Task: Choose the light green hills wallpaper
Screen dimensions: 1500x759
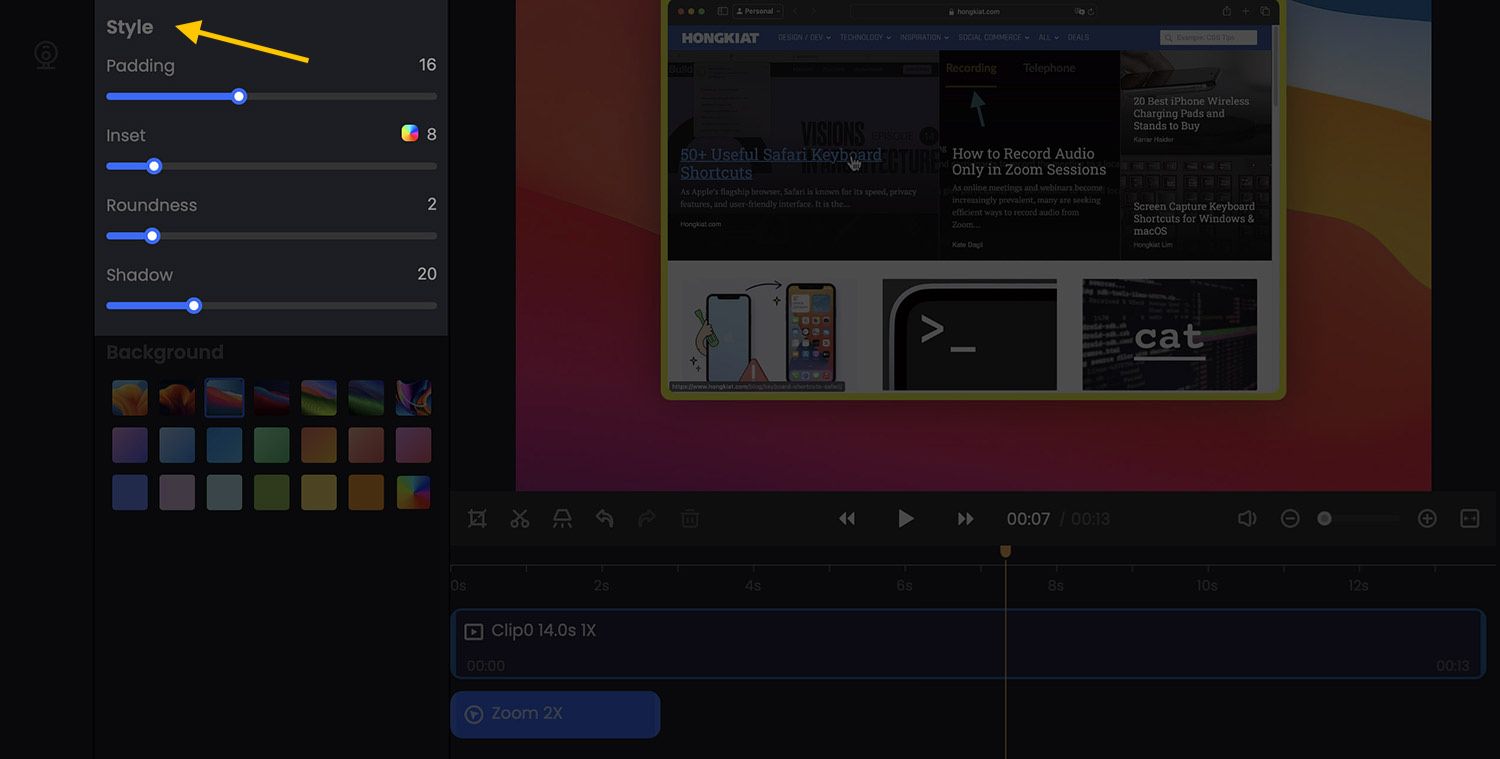Action: click(x=319, y=397)
